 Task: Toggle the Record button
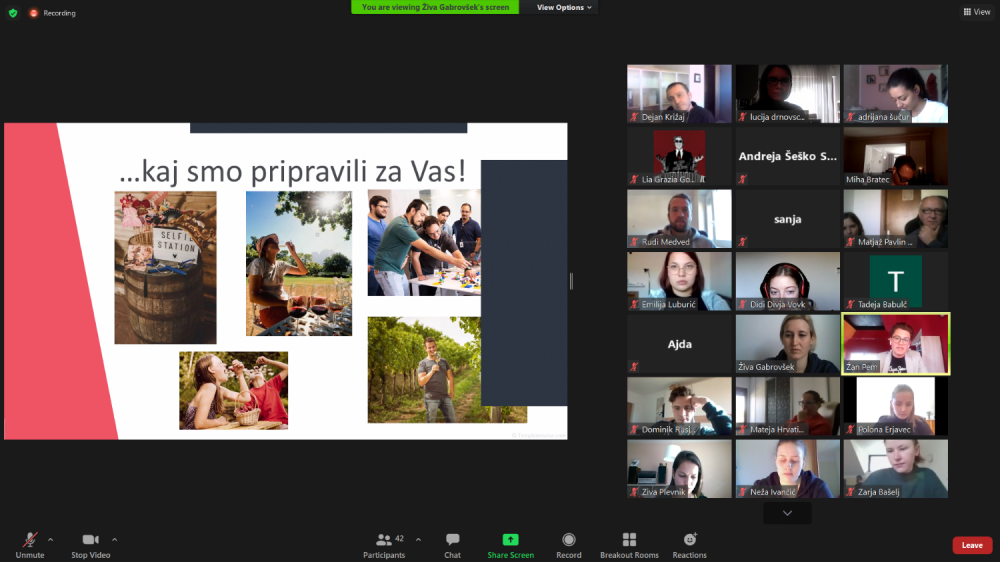[x=568, y=544]
